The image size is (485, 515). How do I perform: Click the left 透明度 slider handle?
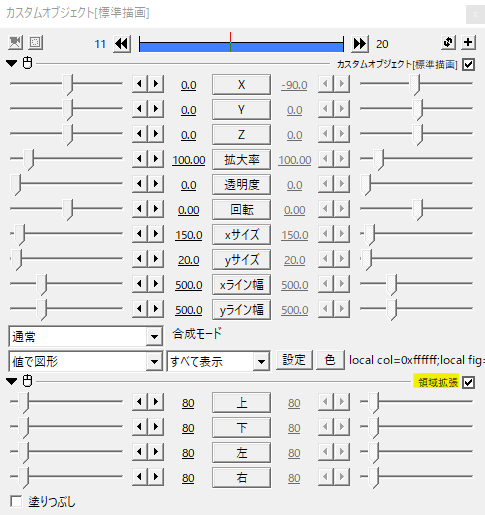click(15, 184)
